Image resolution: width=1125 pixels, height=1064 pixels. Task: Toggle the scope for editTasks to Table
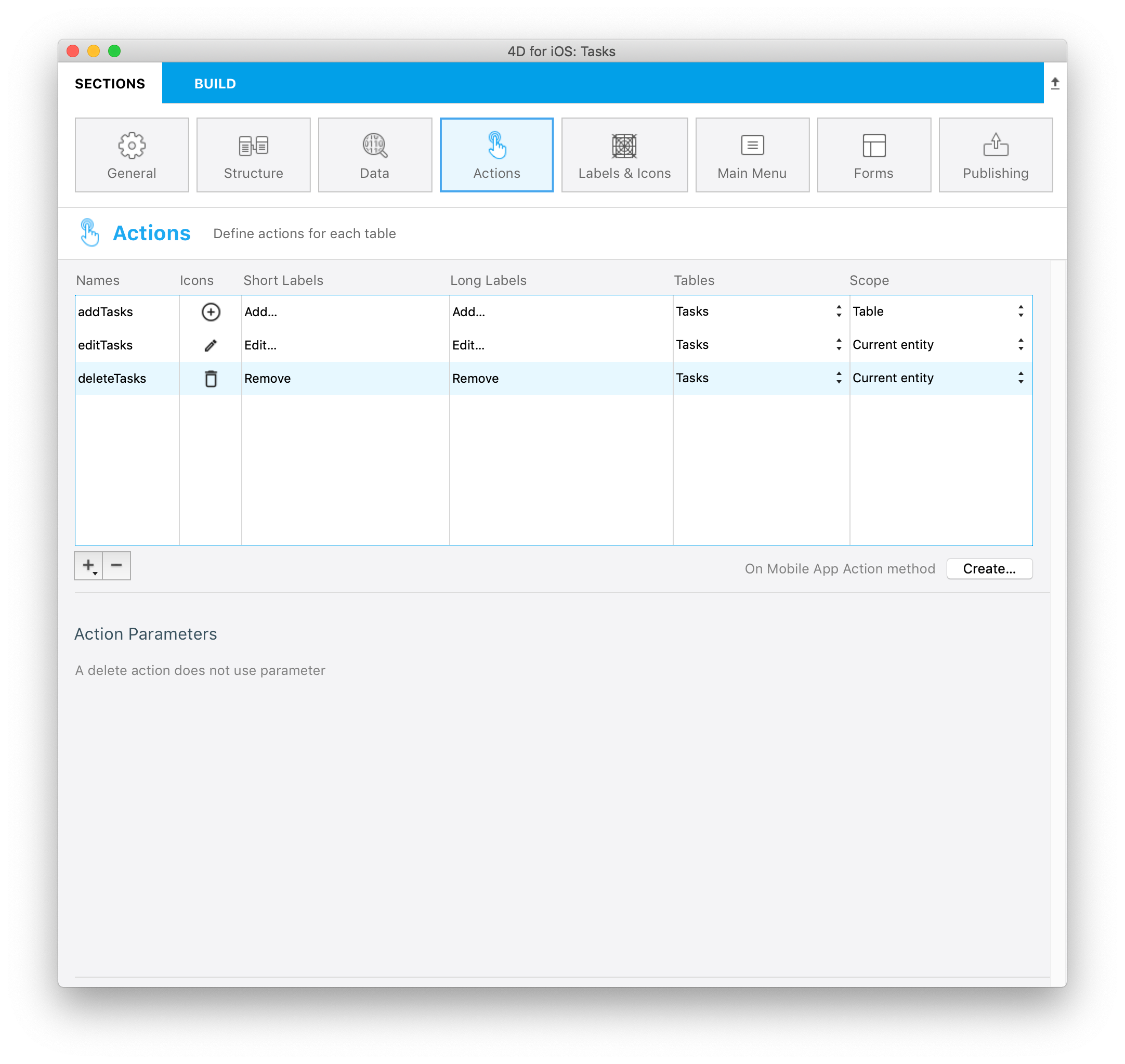coord(1022,344)
